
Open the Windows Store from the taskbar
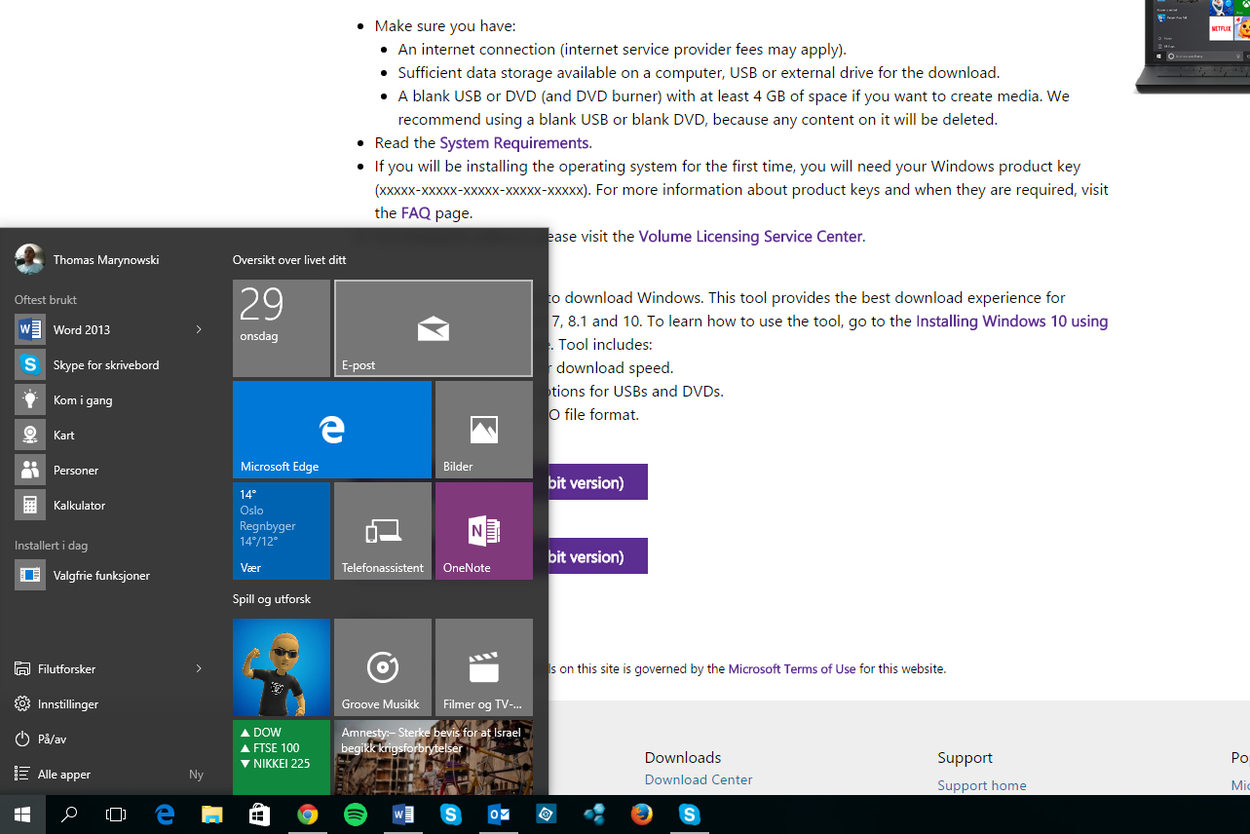point(259,814)
